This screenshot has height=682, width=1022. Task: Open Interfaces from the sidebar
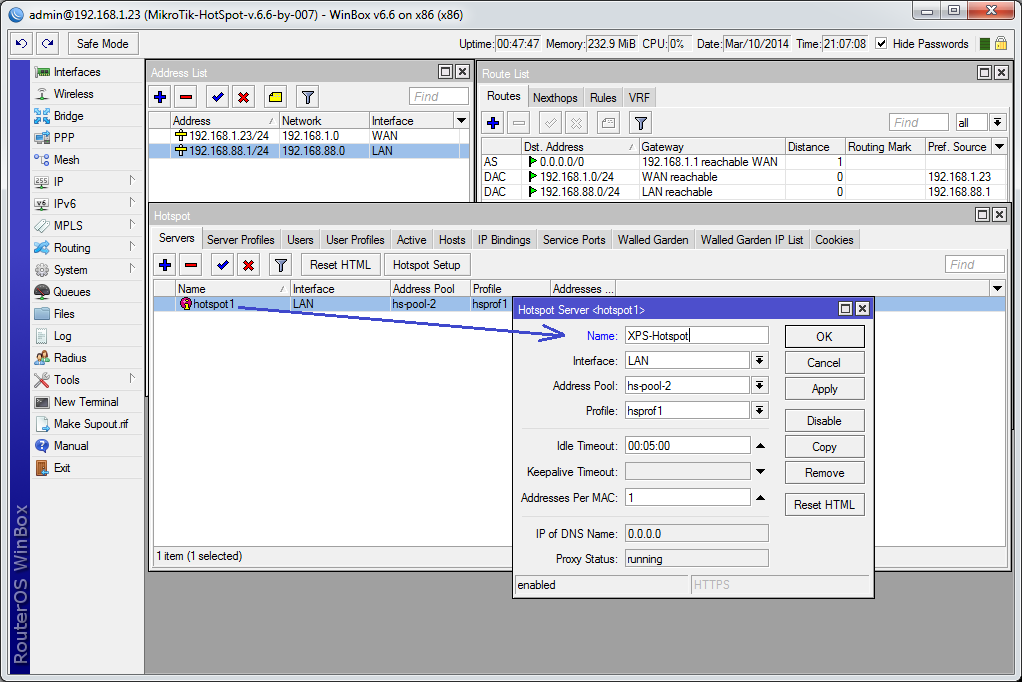coord(77,72)
